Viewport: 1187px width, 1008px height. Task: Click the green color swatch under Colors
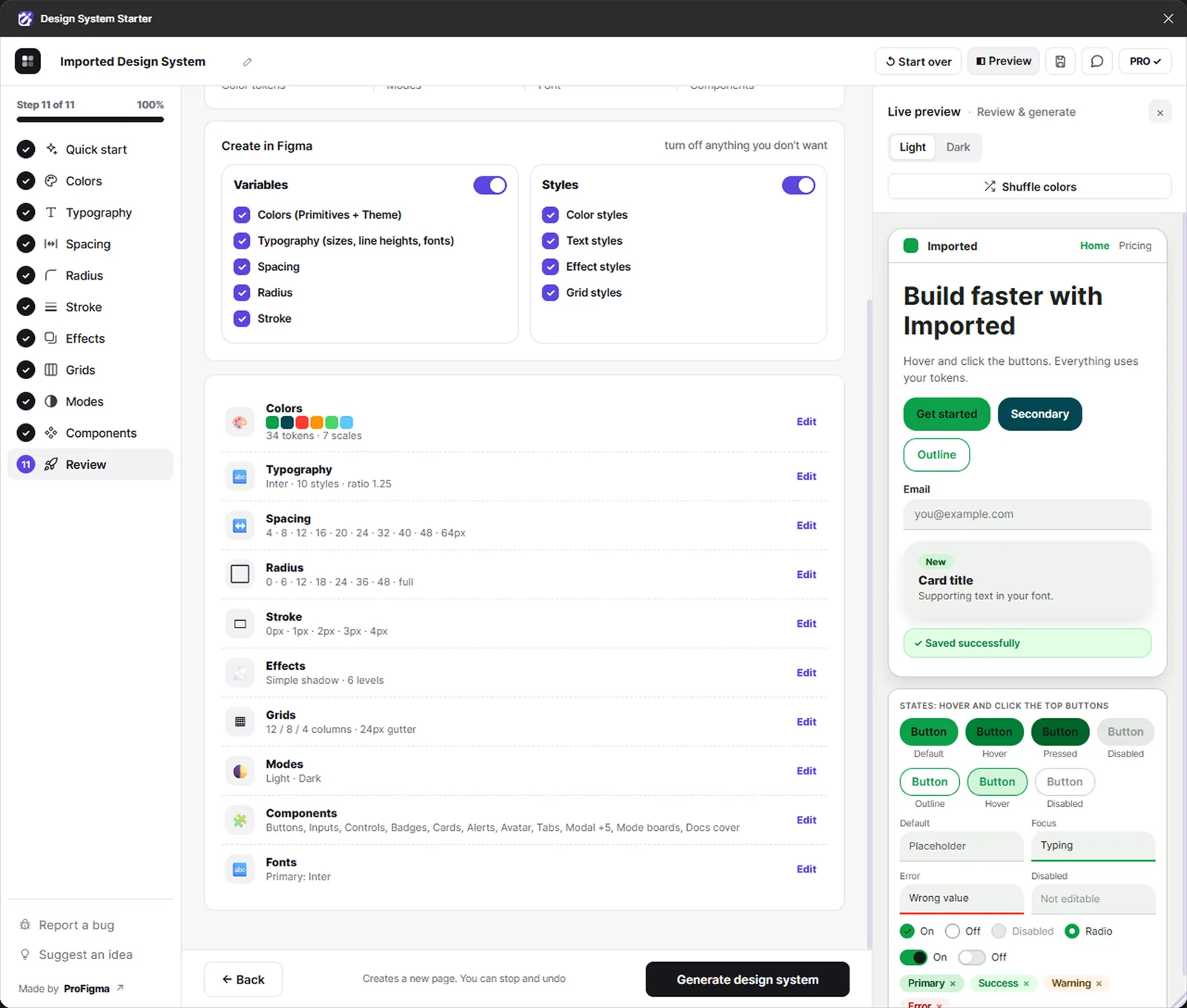pos(272,423)
